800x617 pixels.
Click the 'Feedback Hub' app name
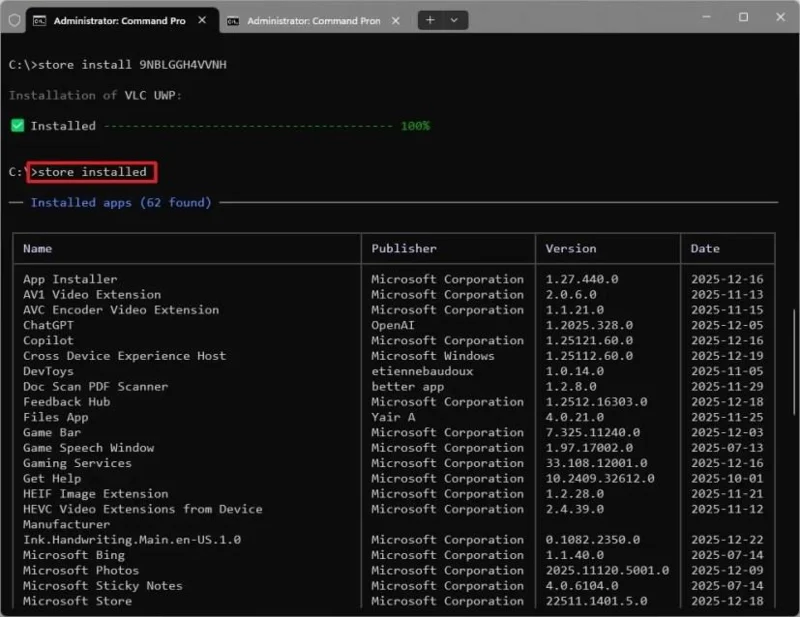pos(66,402)
